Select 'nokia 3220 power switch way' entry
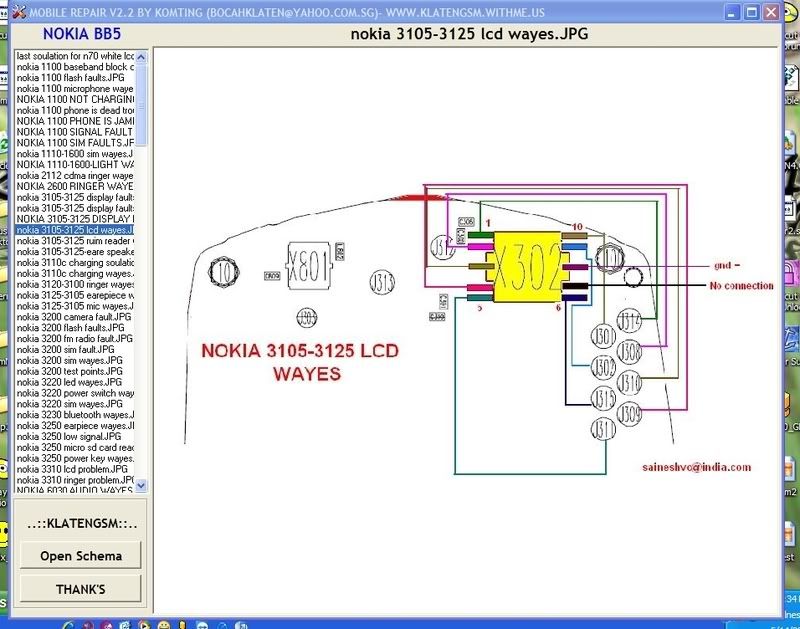The height and width of the screenshot is (629, 800). [75, 393]
